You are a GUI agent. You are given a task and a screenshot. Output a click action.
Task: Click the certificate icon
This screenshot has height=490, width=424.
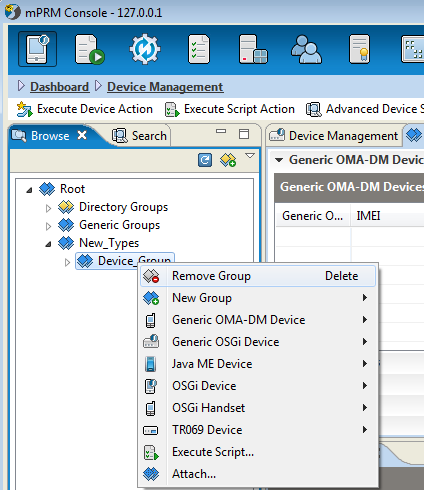[359, 49]
